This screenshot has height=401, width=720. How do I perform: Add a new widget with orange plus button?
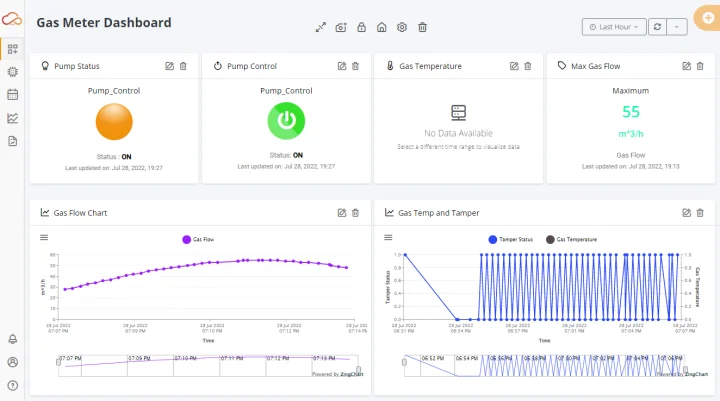click(708, 18)
